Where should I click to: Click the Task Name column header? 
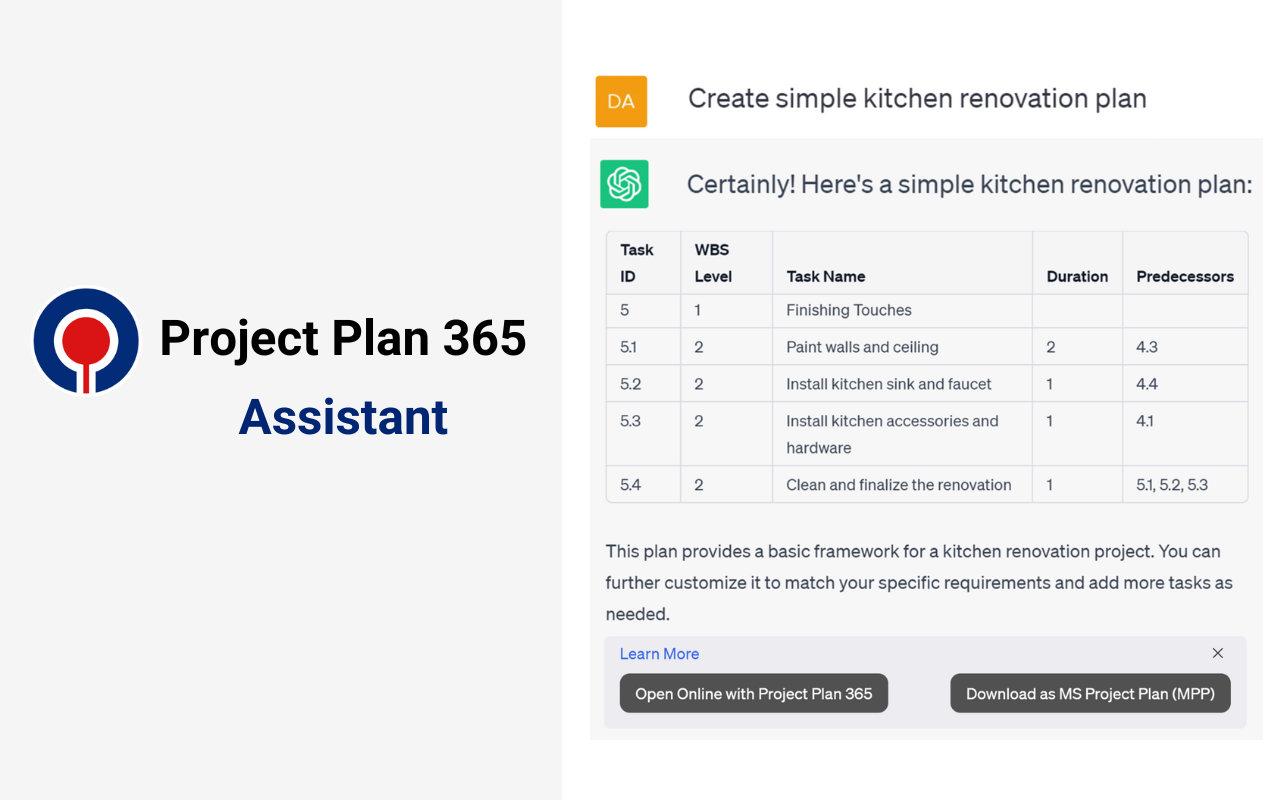pyautogui.click(x=824, y=276)
